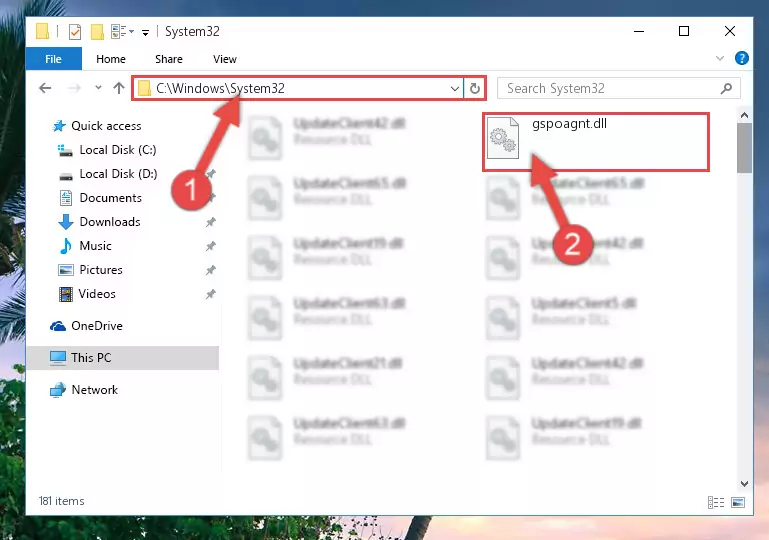Open the File tab
This screenshot has height=540, width=769.
click(x=53, y=59)
